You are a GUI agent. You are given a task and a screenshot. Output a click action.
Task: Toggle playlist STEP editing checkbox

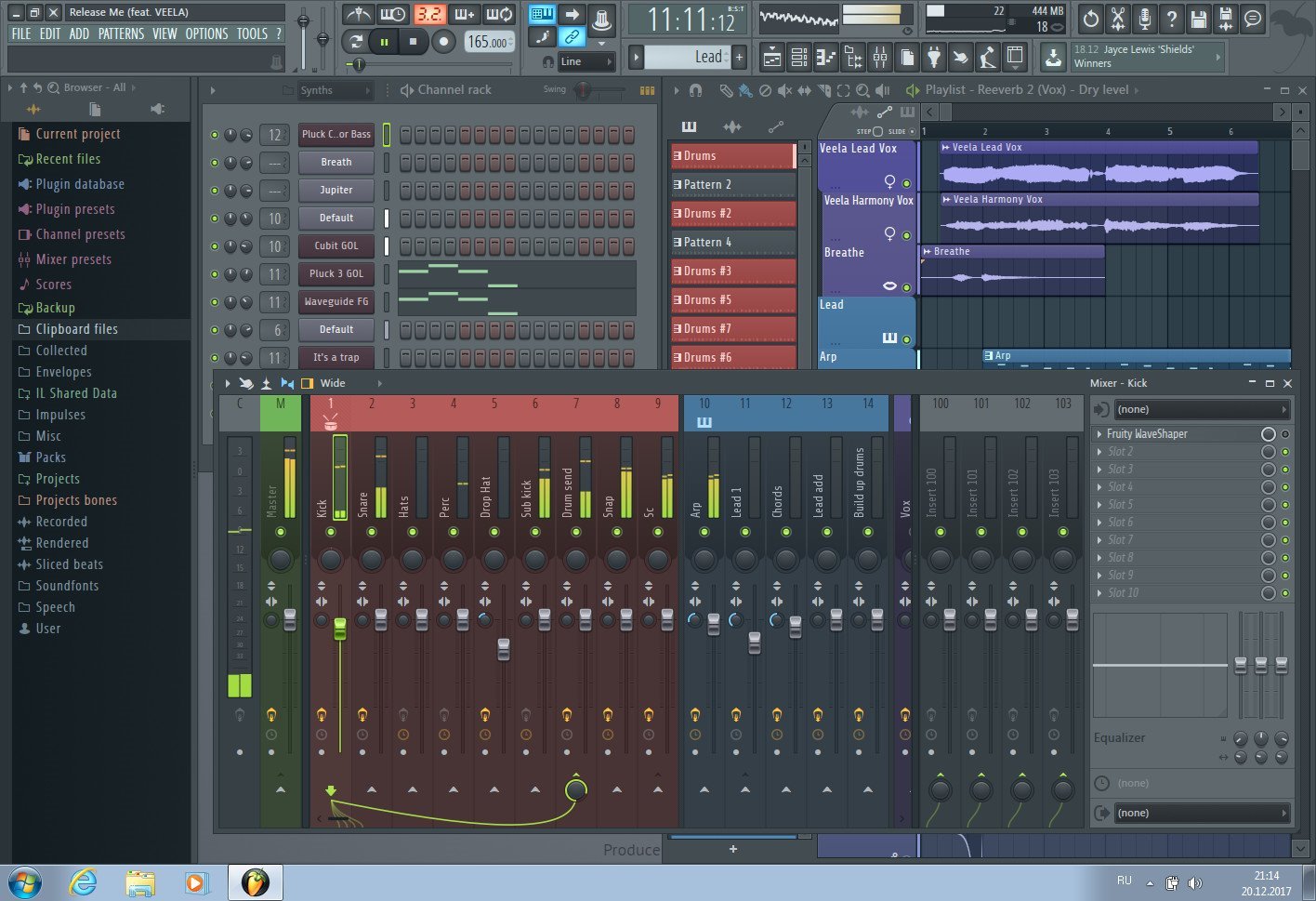877,131
